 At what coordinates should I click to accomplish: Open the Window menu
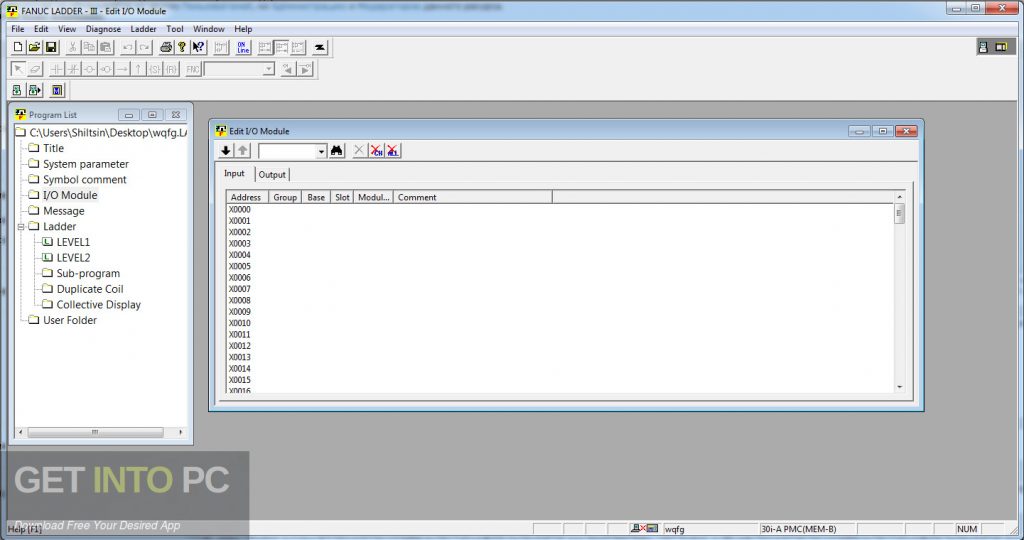coord(208,29)
